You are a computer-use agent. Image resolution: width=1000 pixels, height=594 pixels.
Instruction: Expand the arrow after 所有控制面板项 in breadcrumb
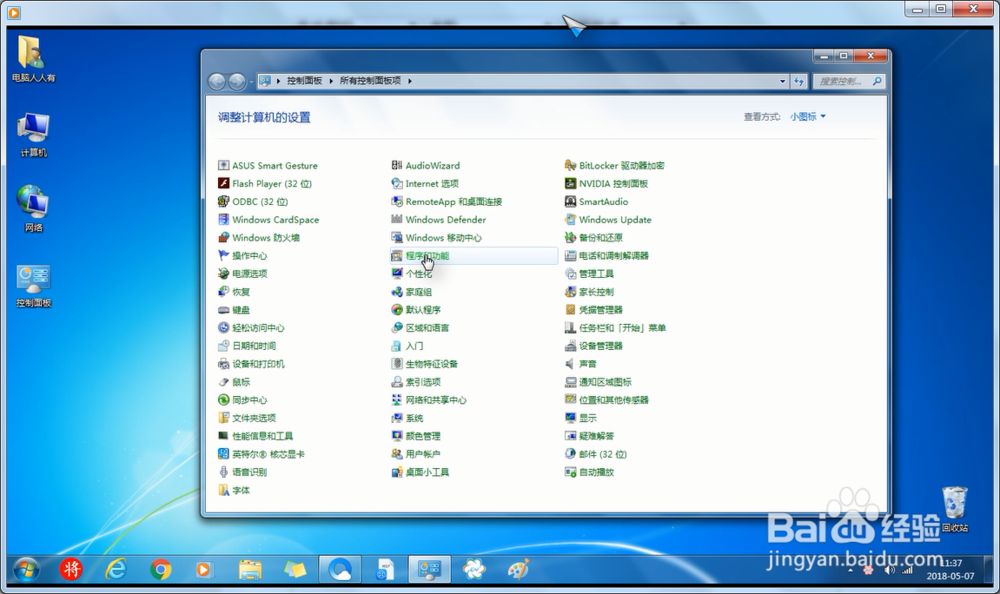coord(409,81)
